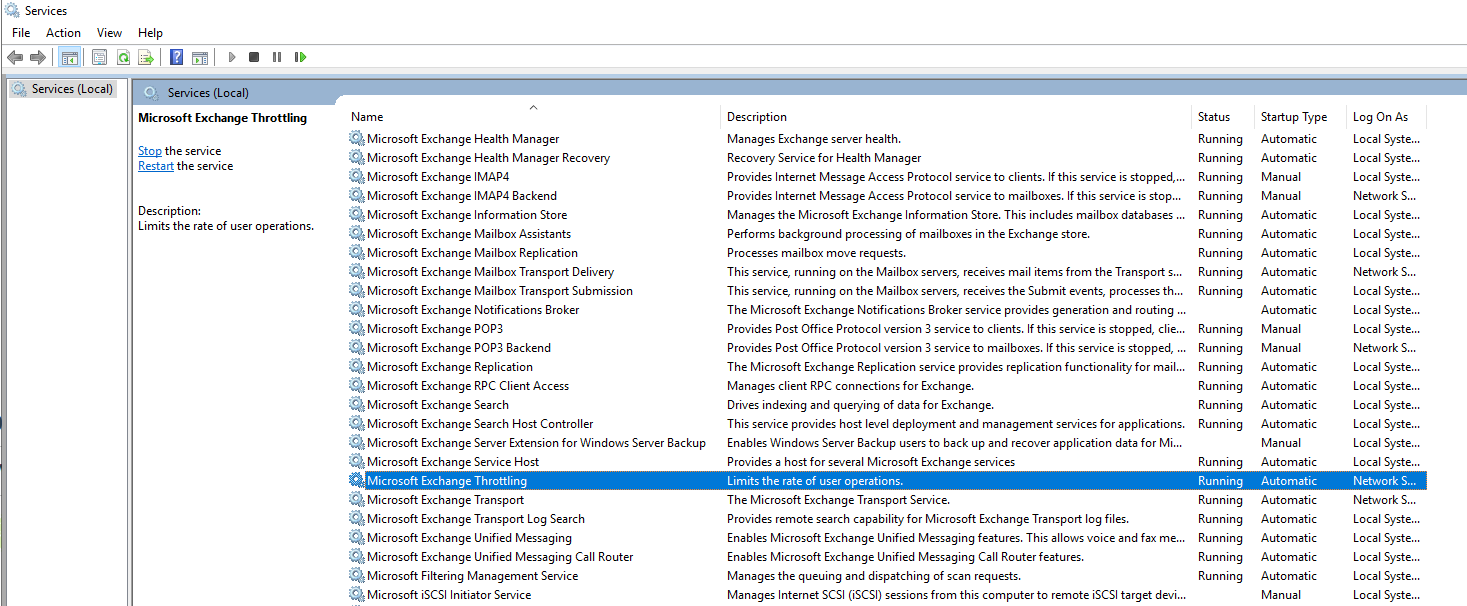
Task: Toggle the Show/Hide Action Pane icon
Action: [200, 57]
